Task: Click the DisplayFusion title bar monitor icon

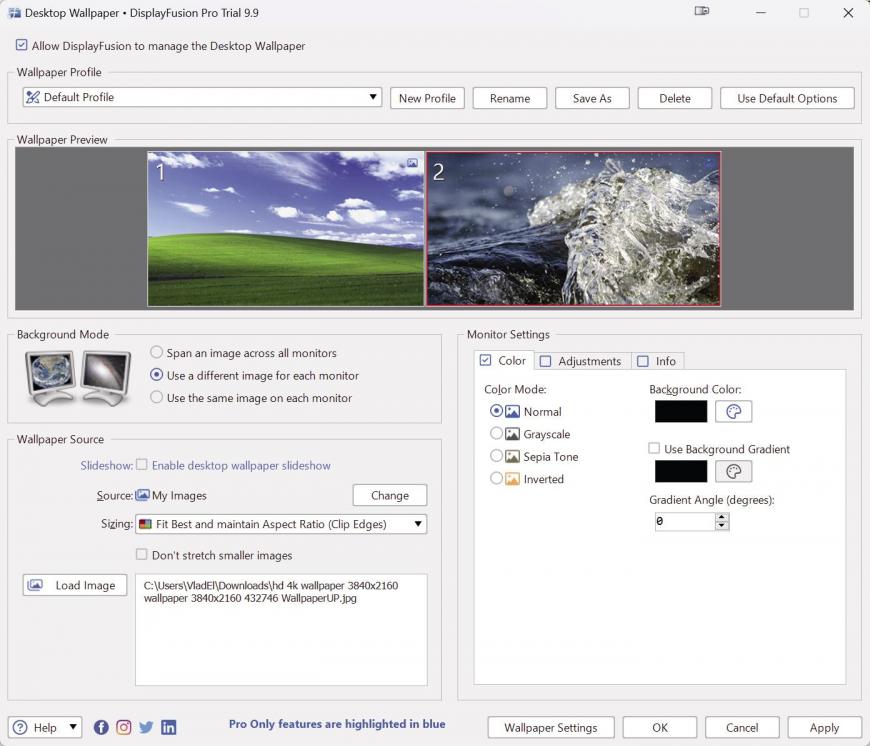Action: click(702, 11)
